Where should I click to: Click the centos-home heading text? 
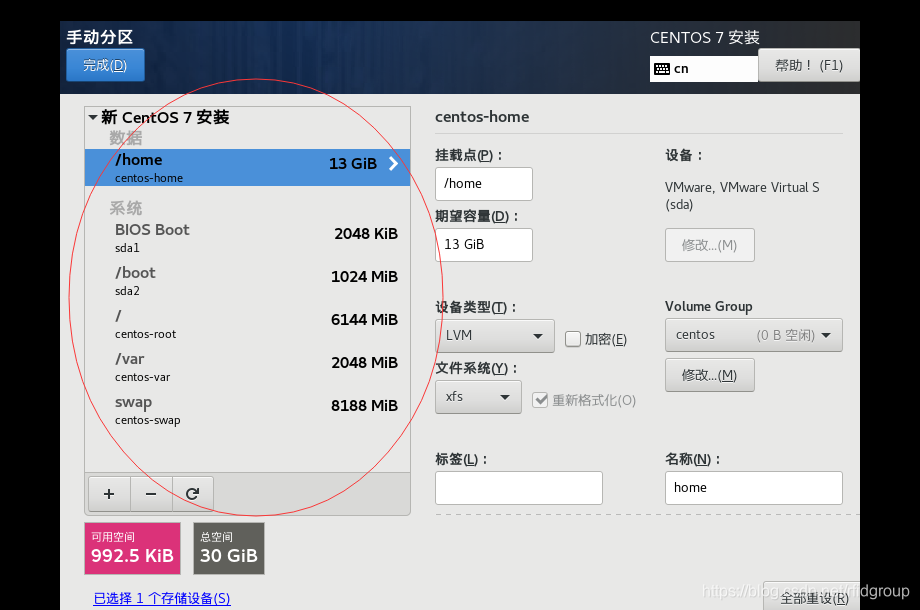(x=482, y=117)
